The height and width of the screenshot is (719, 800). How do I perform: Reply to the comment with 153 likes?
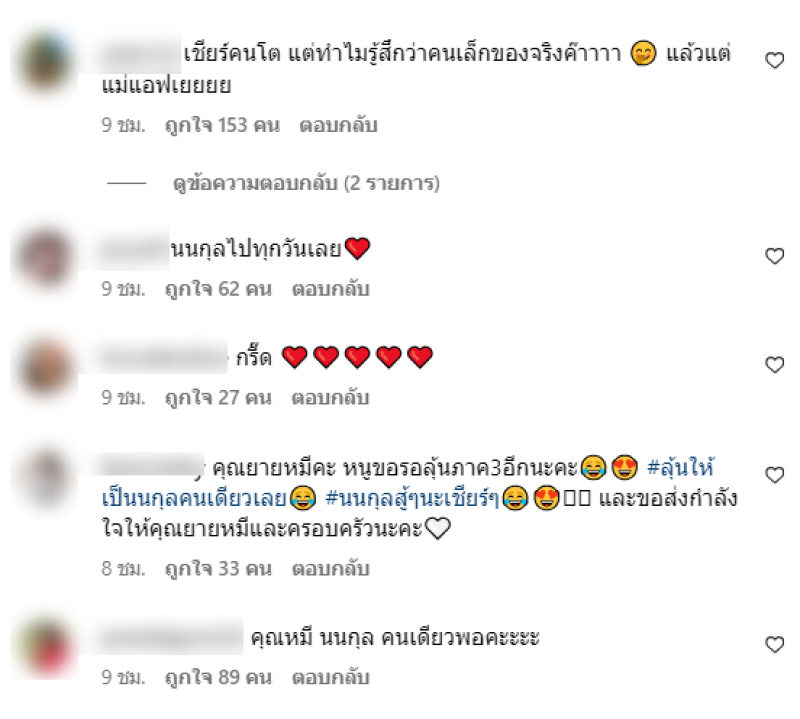point(338,125)
